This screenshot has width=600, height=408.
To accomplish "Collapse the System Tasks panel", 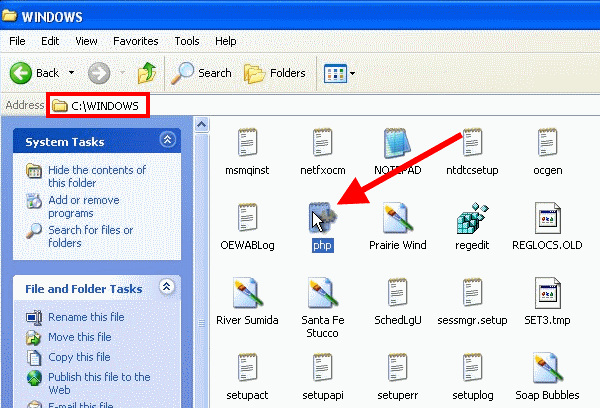I will (168, 139).
